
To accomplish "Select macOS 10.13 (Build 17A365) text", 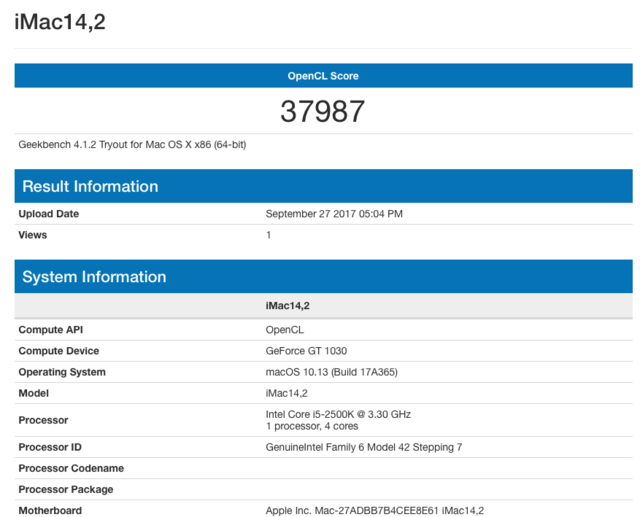I will click(331, 372).
